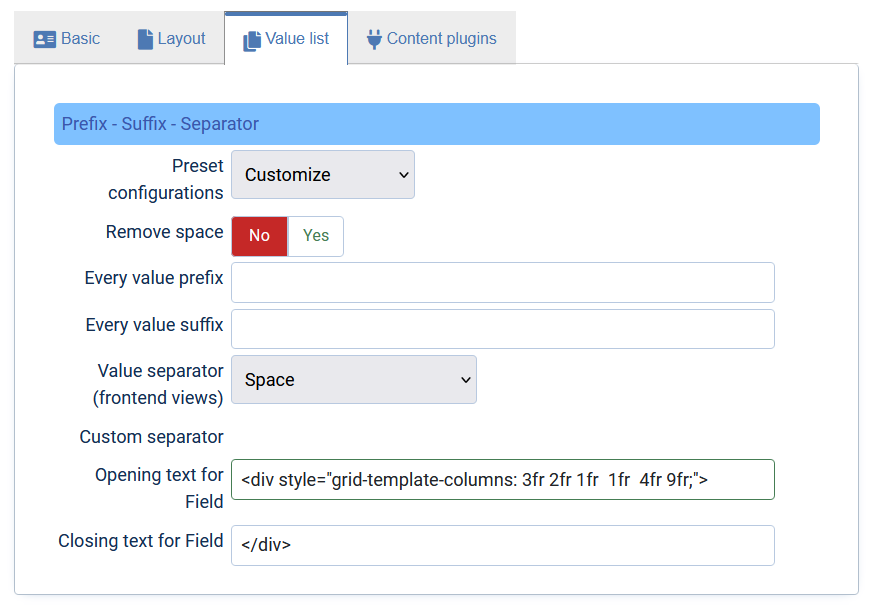Focus the Opening text for Field input
This screenshot has width=883, height=611.
coord(503,480)
